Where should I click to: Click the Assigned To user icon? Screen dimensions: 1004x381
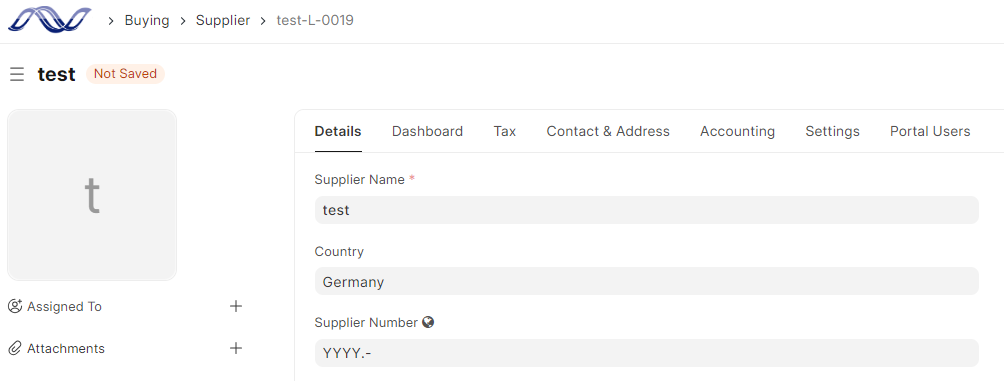coord(15,306)
